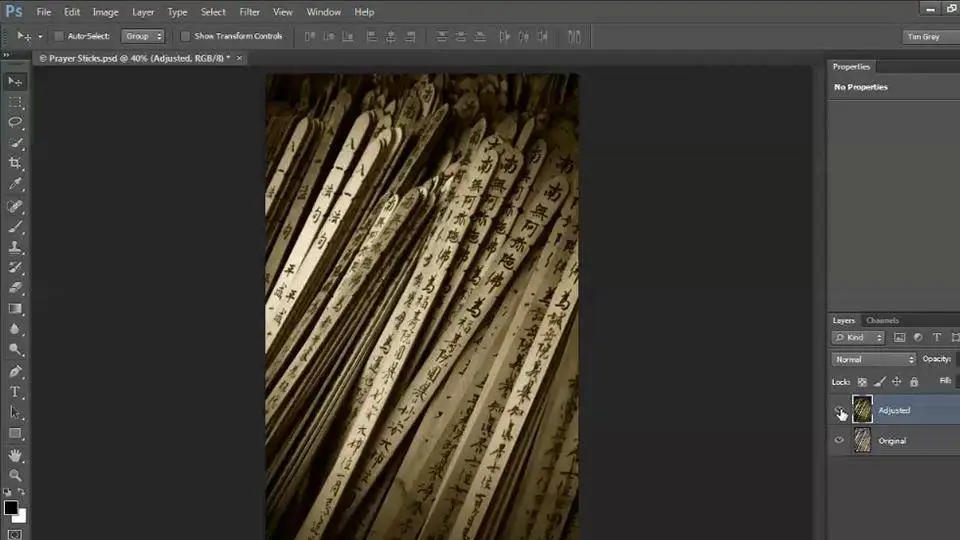Open the Edit menu
The image size is (960, 540).
point(72,12)
